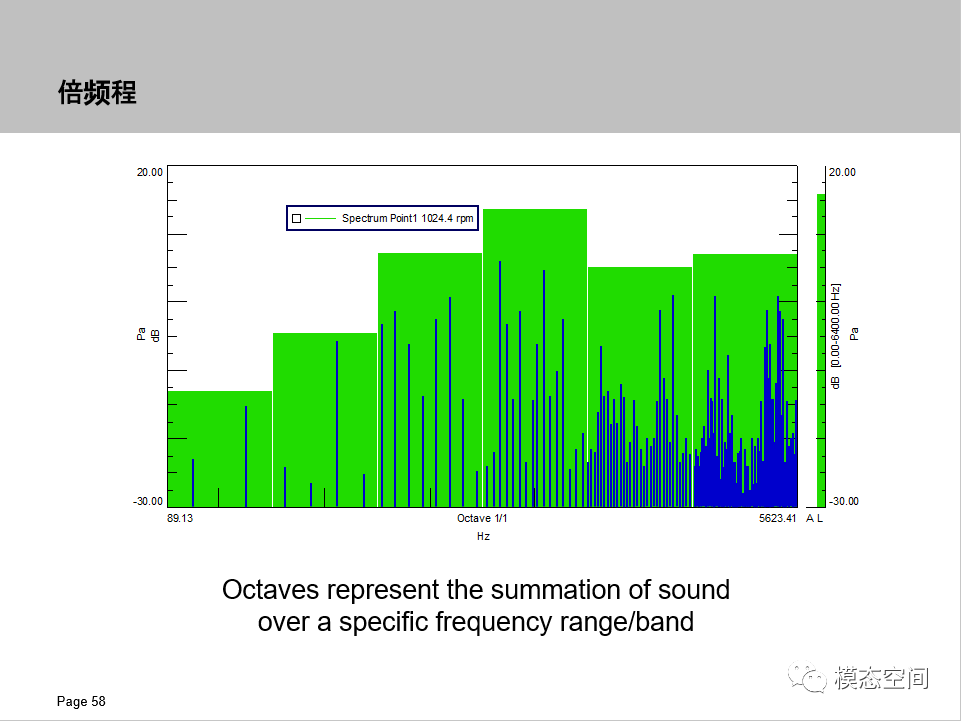Click the tallest green octave bar
This screenshot has height=721, width=961.
[x=535, y=358]
